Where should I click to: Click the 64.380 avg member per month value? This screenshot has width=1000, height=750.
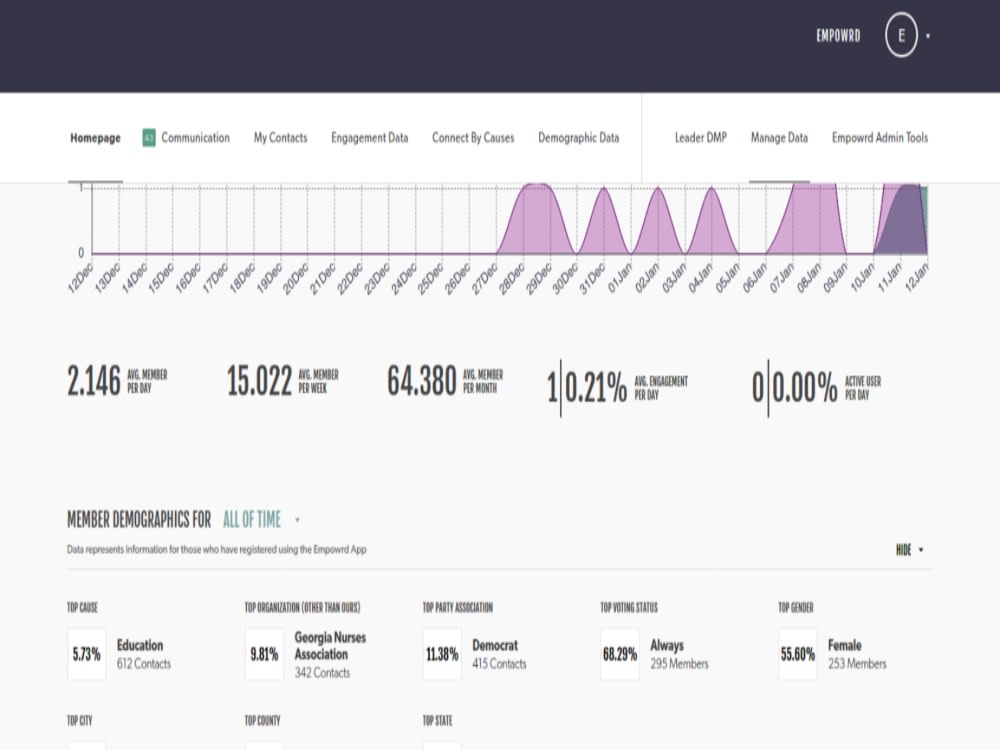pyautogui.click(x=422, y=381)
